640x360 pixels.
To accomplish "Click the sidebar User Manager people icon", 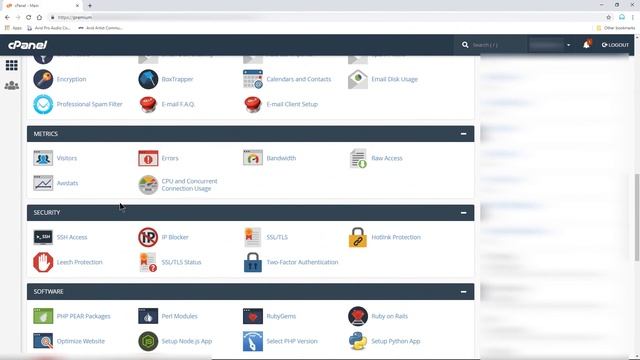I will 11,85.
